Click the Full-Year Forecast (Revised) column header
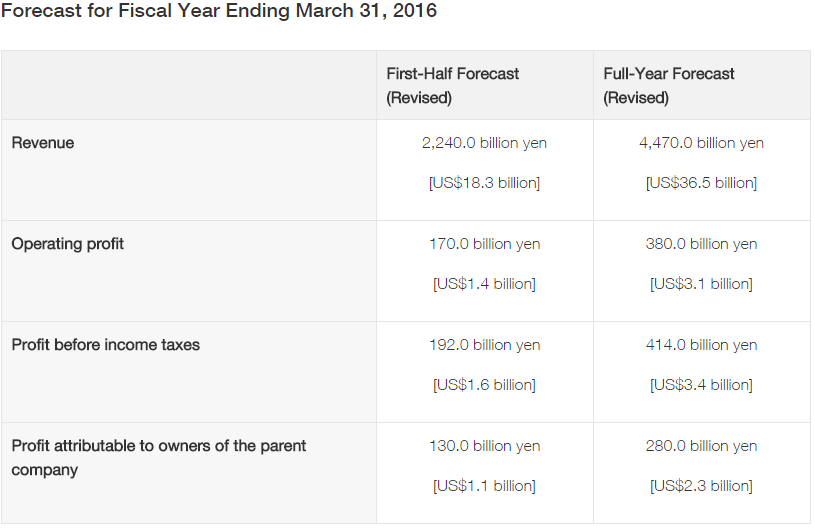 point(669,86)
